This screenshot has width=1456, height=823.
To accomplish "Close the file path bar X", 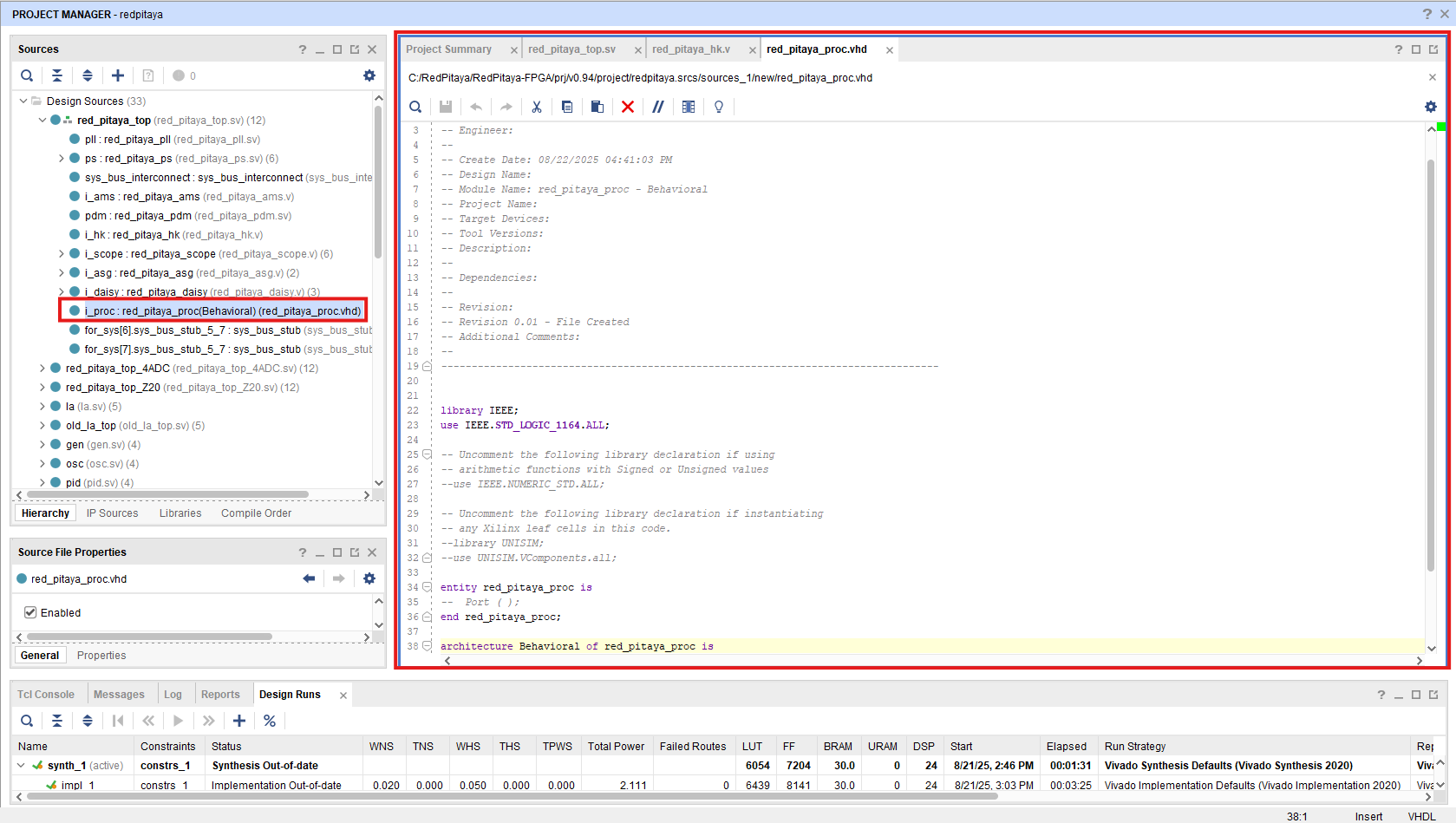I will click(1433, 77).
